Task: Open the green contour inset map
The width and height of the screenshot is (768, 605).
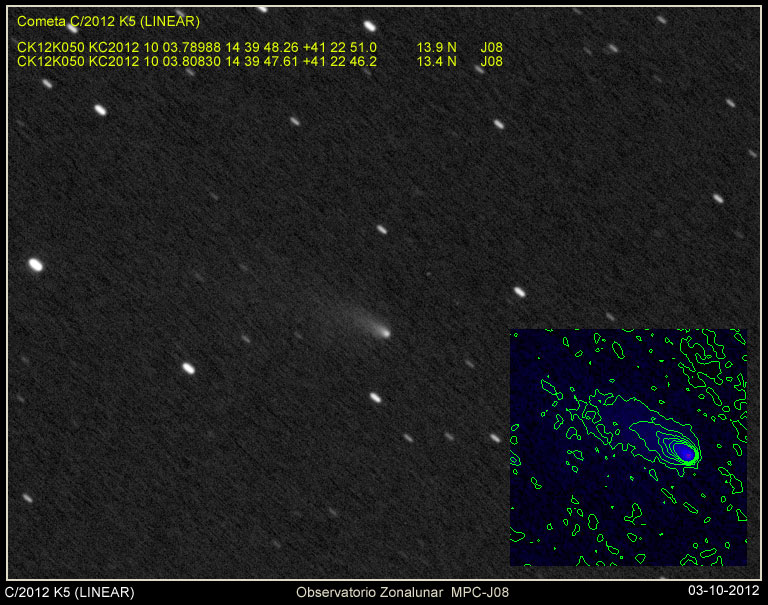Action: pos(628,447)
